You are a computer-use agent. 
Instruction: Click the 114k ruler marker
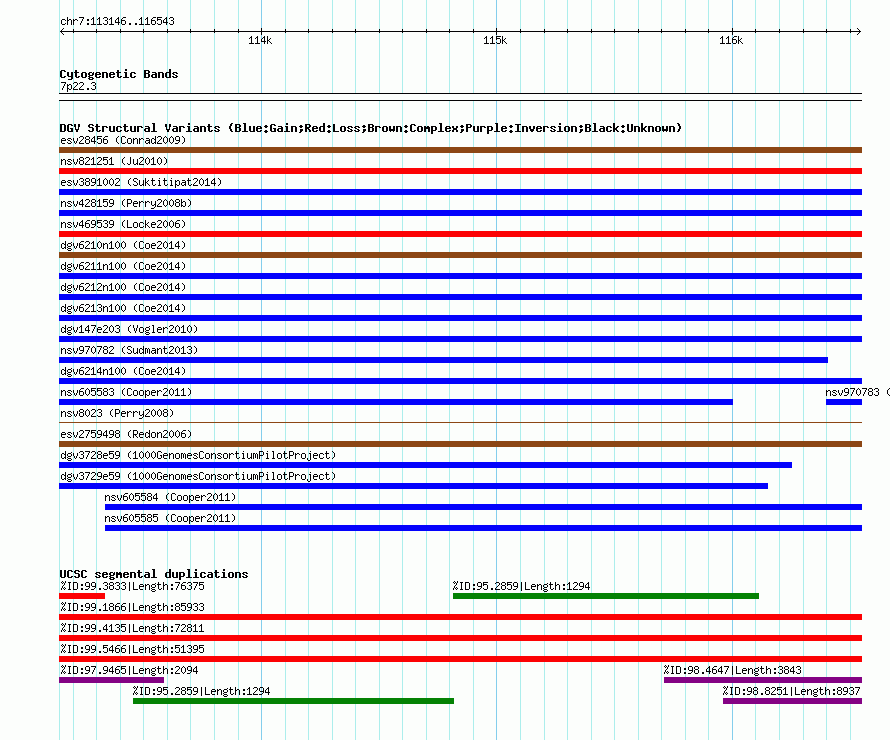point(260,40)
